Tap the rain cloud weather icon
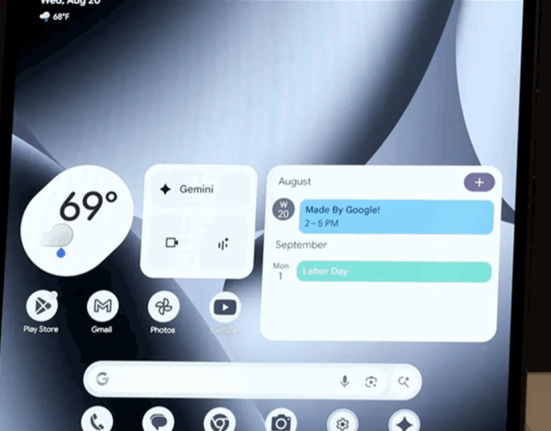This screenshot has height=431, width=551. click(57, 240)
